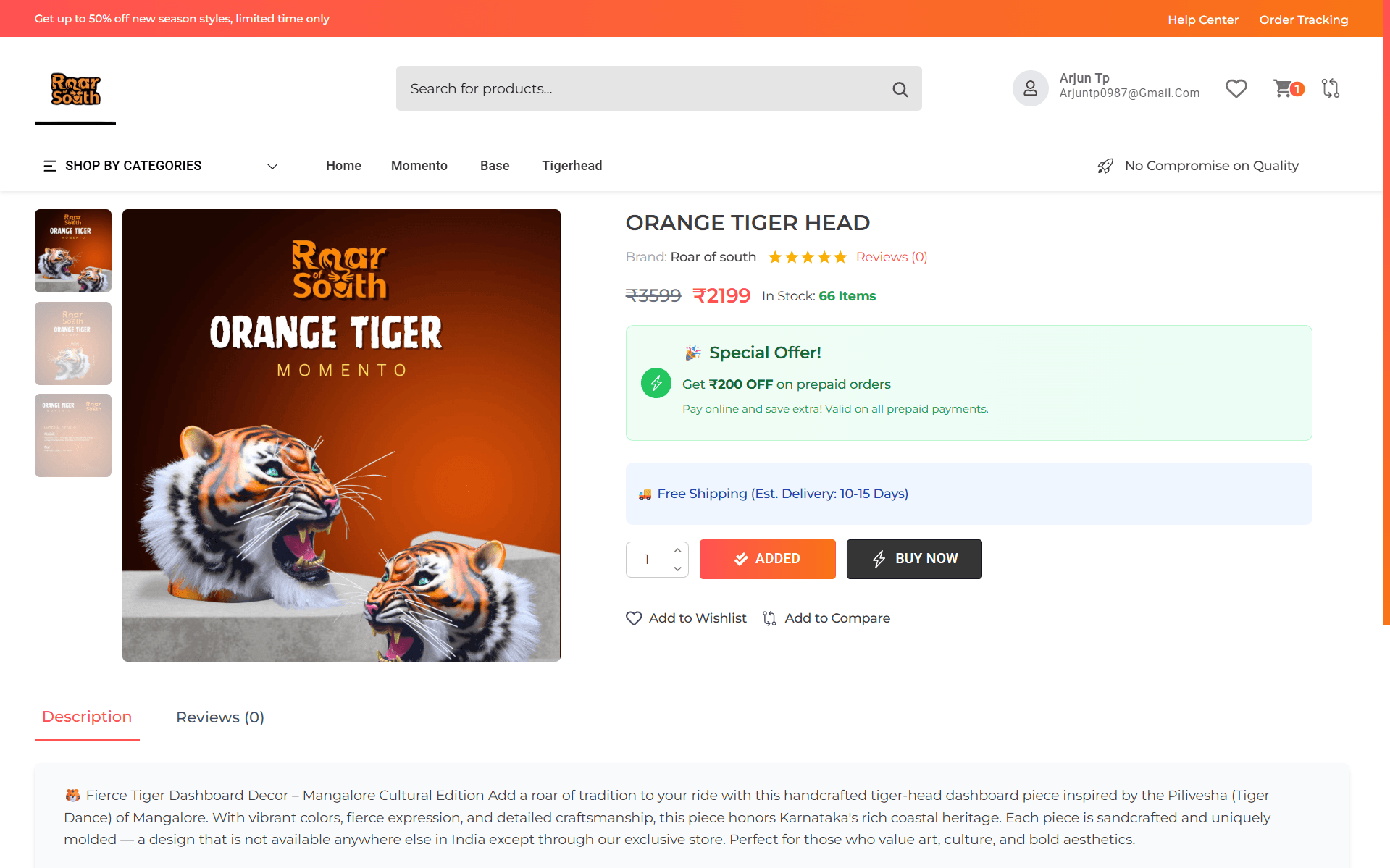
Task: Open the Order Tracking link
Action: (1304, 20)
